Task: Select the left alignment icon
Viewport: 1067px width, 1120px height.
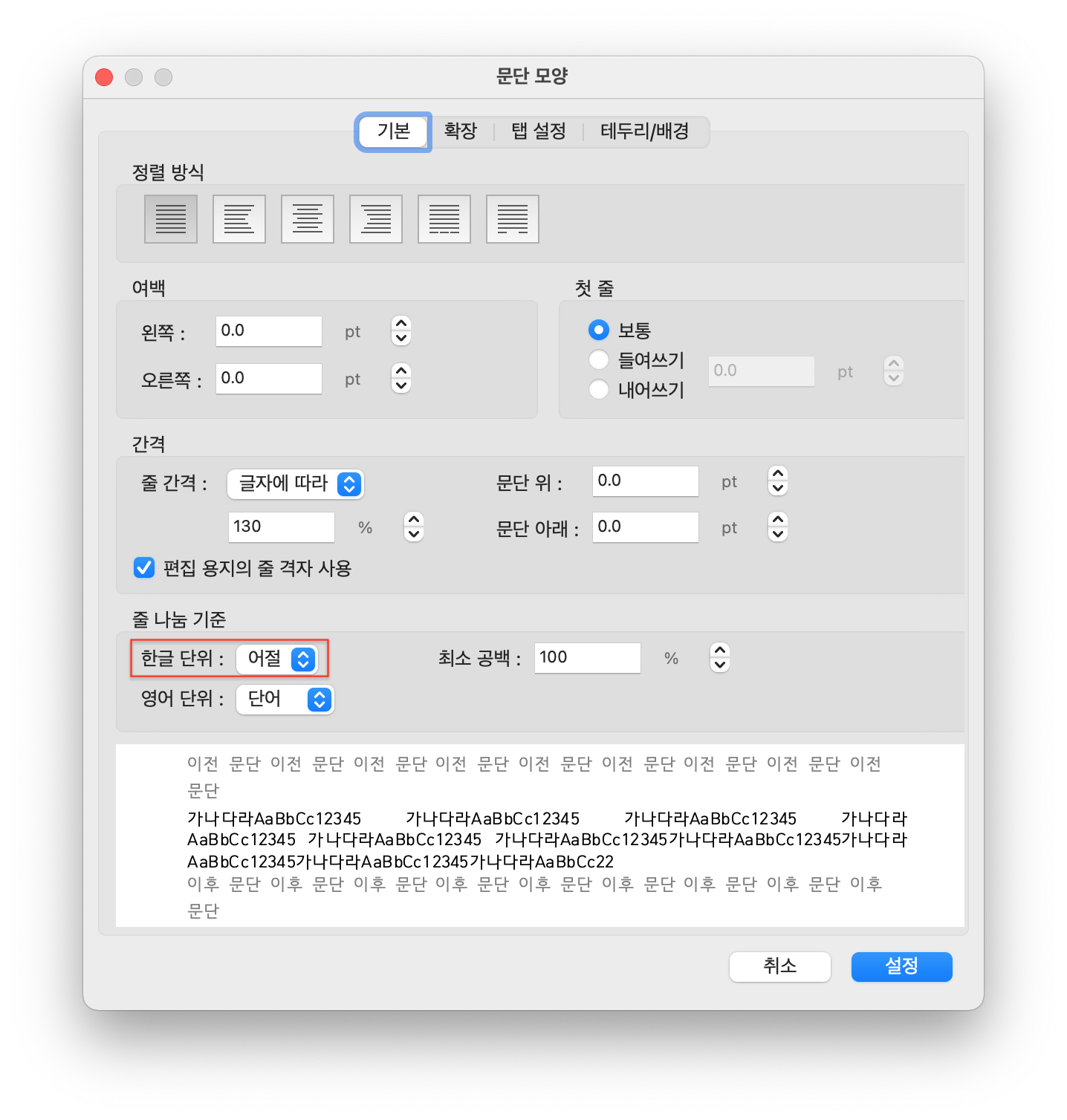Action: (239, 219)
